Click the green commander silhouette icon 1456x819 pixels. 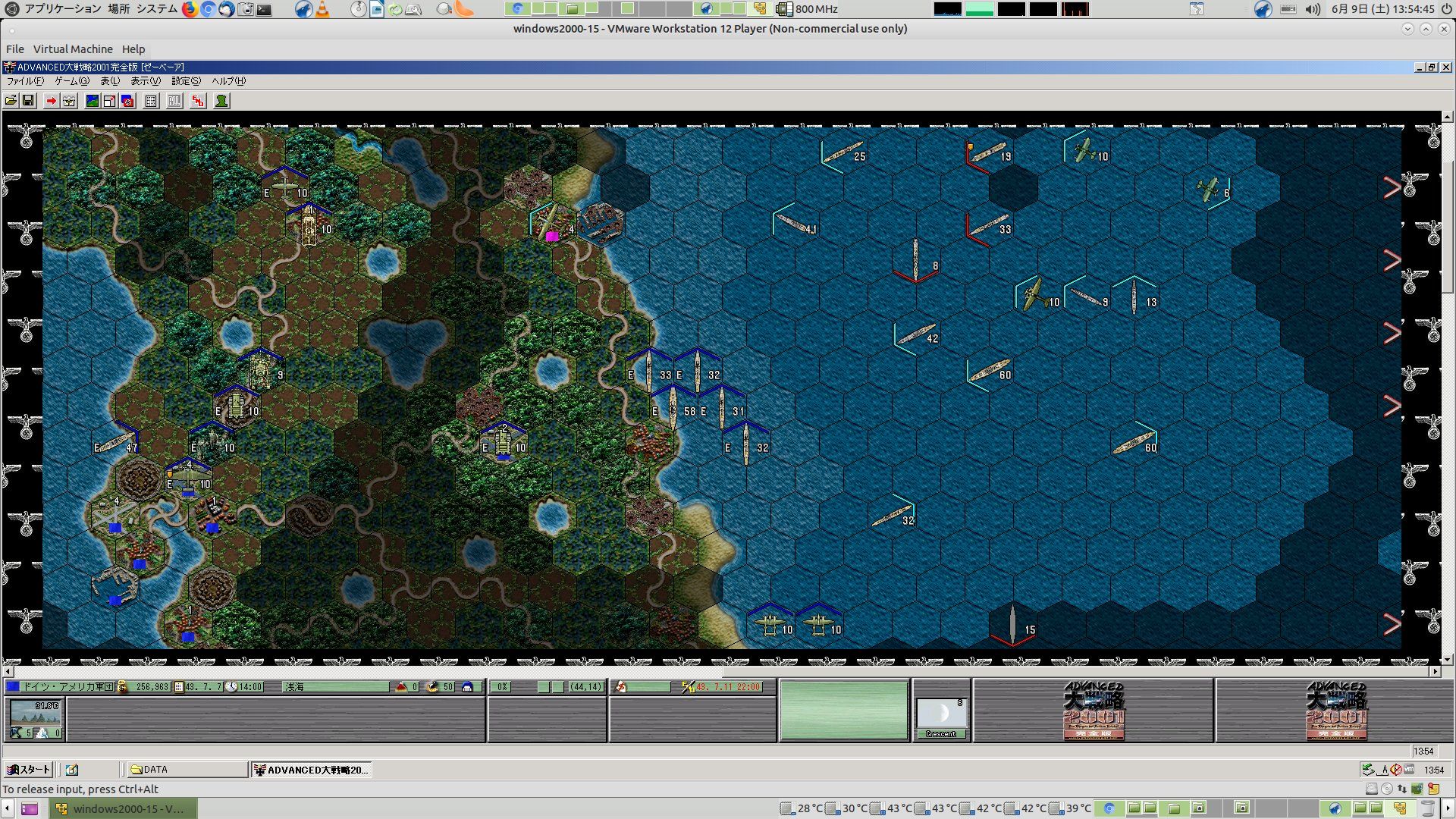coord(221,101)
